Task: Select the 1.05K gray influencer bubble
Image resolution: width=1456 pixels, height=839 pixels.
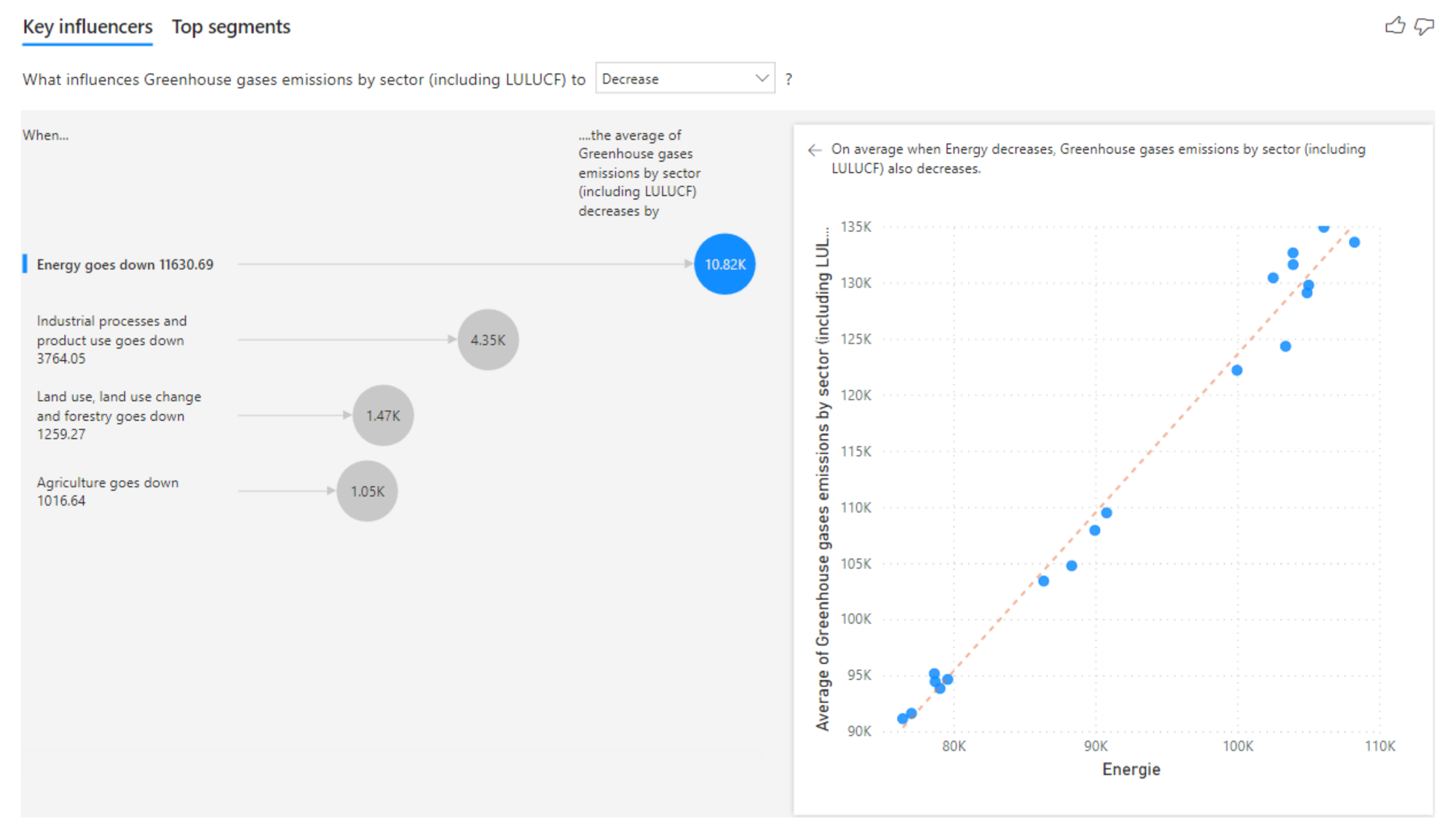Action: tap(367, 491)
